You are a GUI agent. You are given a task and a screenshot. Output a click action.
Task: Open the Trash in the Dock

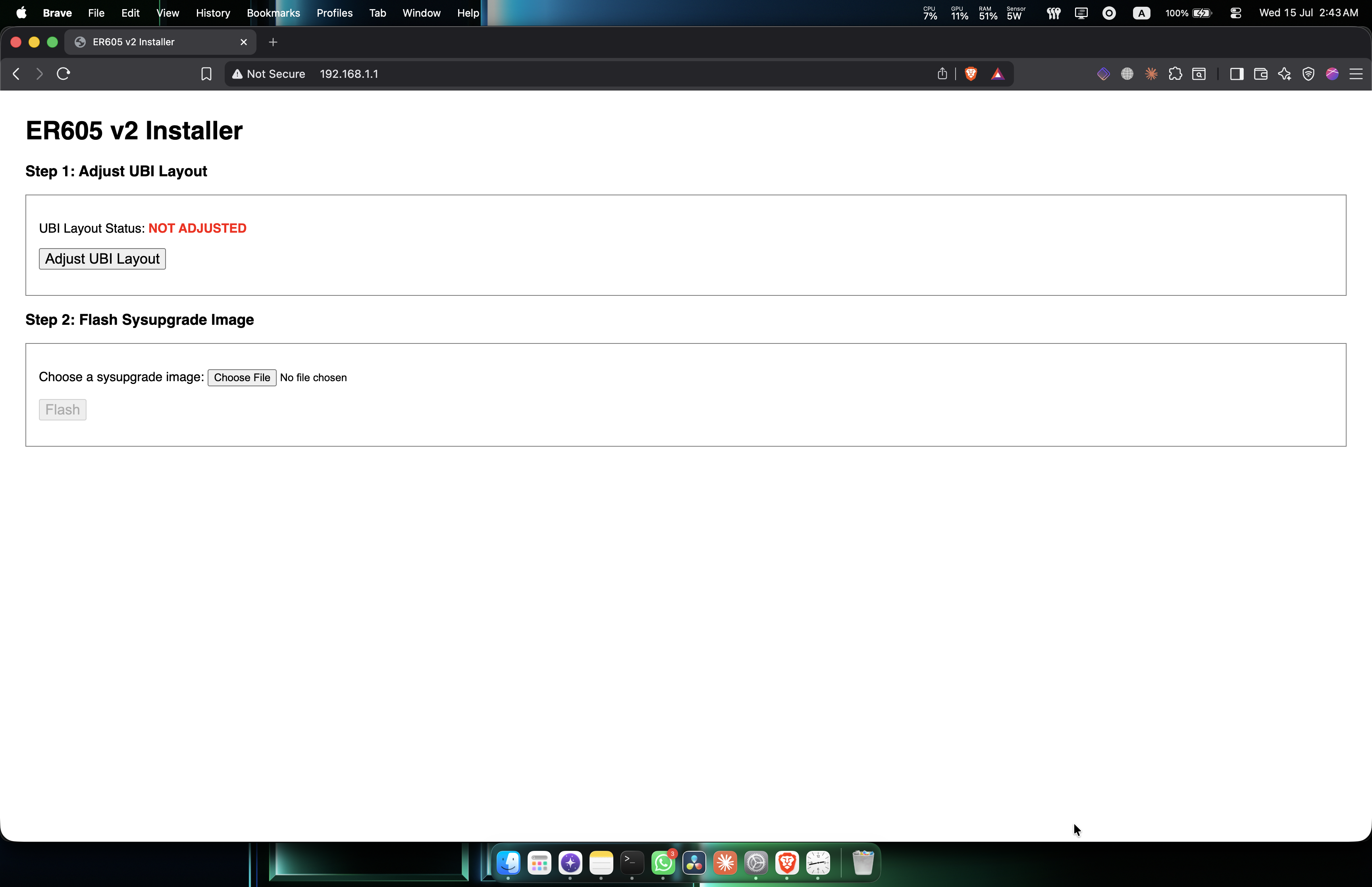pyautogui.click(x=863, y=863)
